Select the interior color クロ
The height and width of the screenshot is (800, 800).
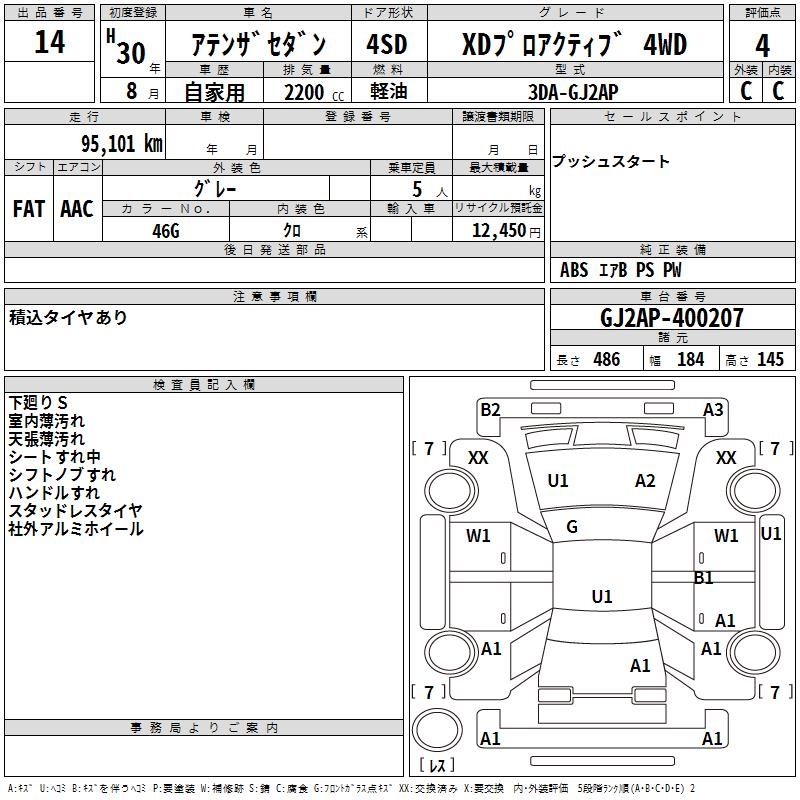(x=292, y=231)
